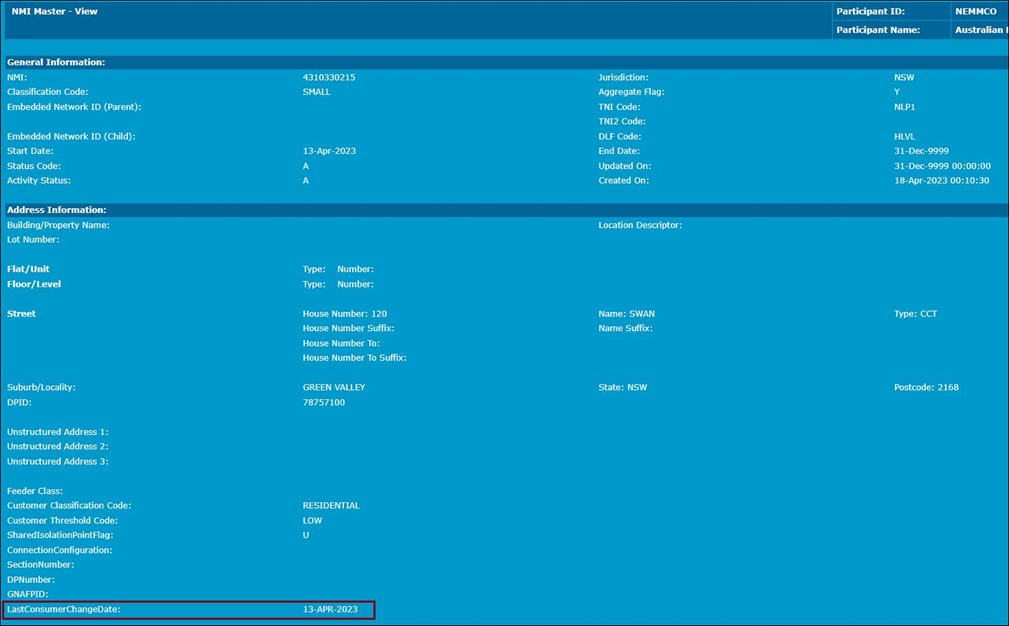This screenshot has height=626, width=1009.
Task: Click the street Type: CCT text
Action: point(915,314)
